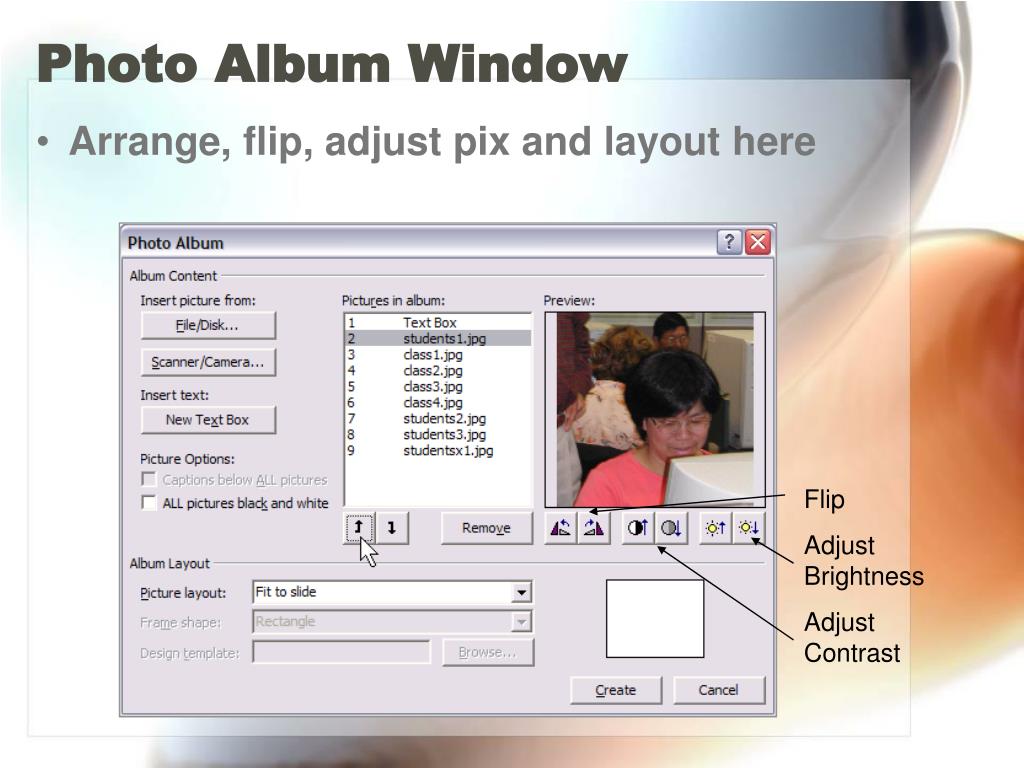Select students2.jpg in pictures list

[x=438, y=419]
